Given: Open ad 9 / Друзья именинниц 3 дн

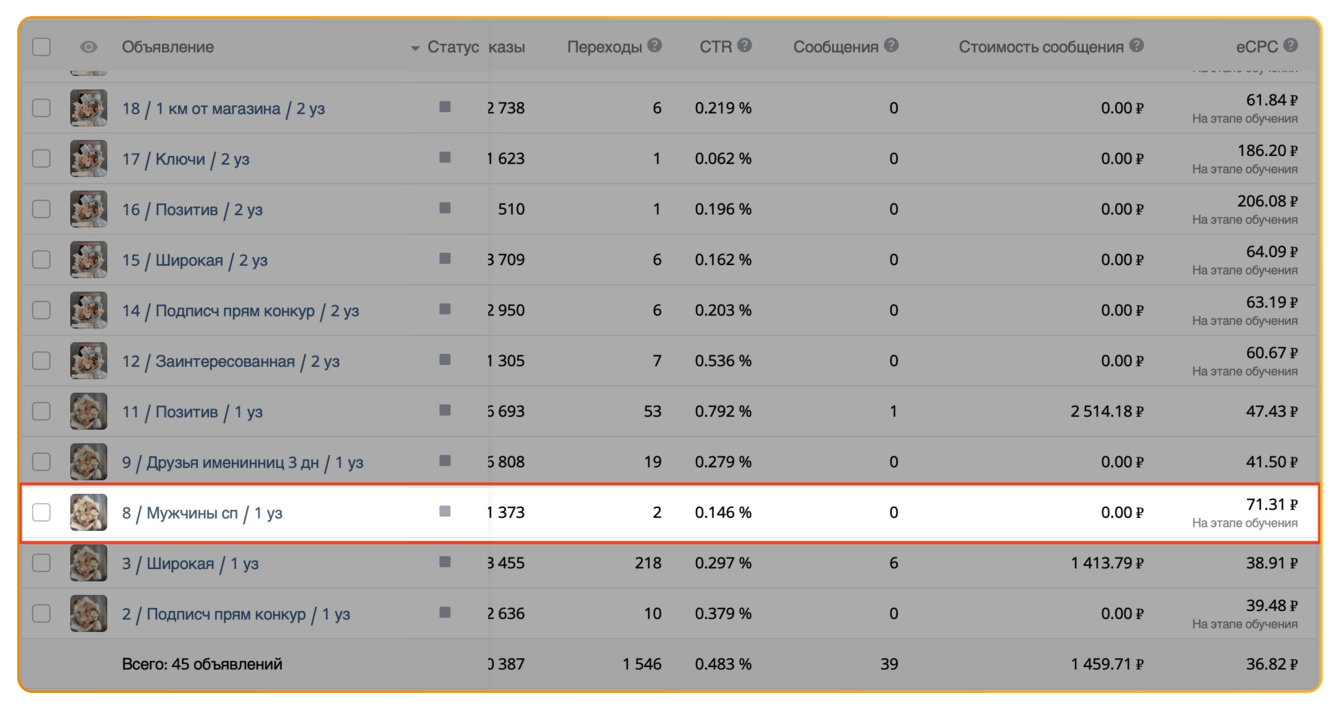Looking at the screenshot, I should (x=242, y=462).
